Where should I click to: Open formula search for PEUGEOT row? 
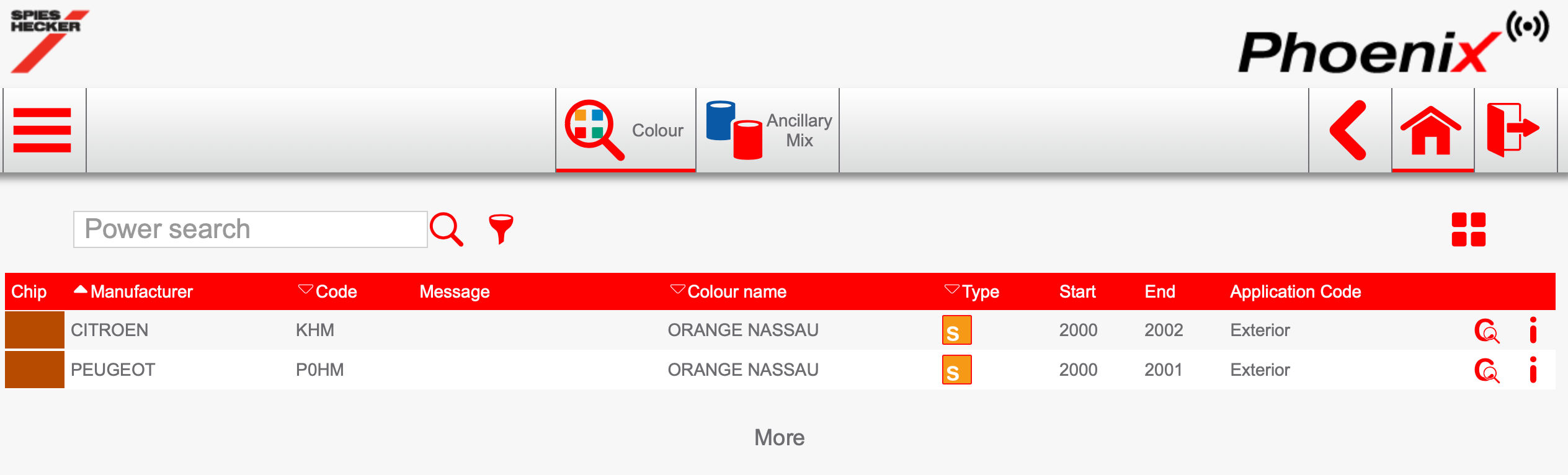click(x=1486, y=370)
